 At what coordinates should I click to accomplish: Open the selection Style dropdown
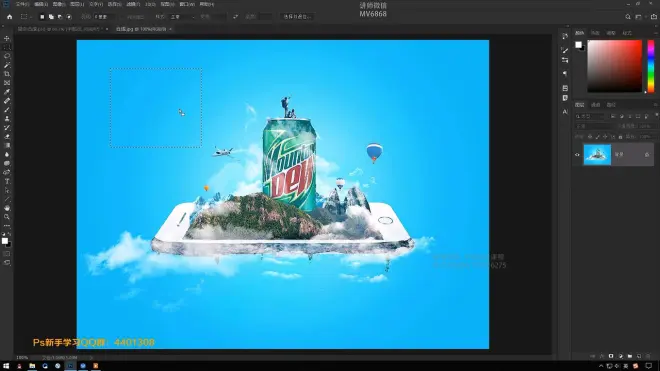(x=182, y=17)
